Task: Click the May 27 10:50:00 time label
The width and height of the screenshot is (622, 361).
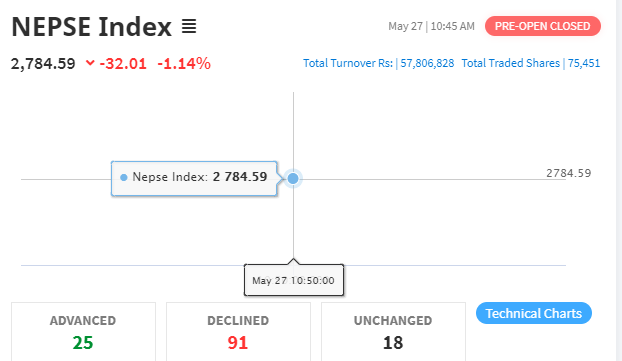Action: point(294,280)
